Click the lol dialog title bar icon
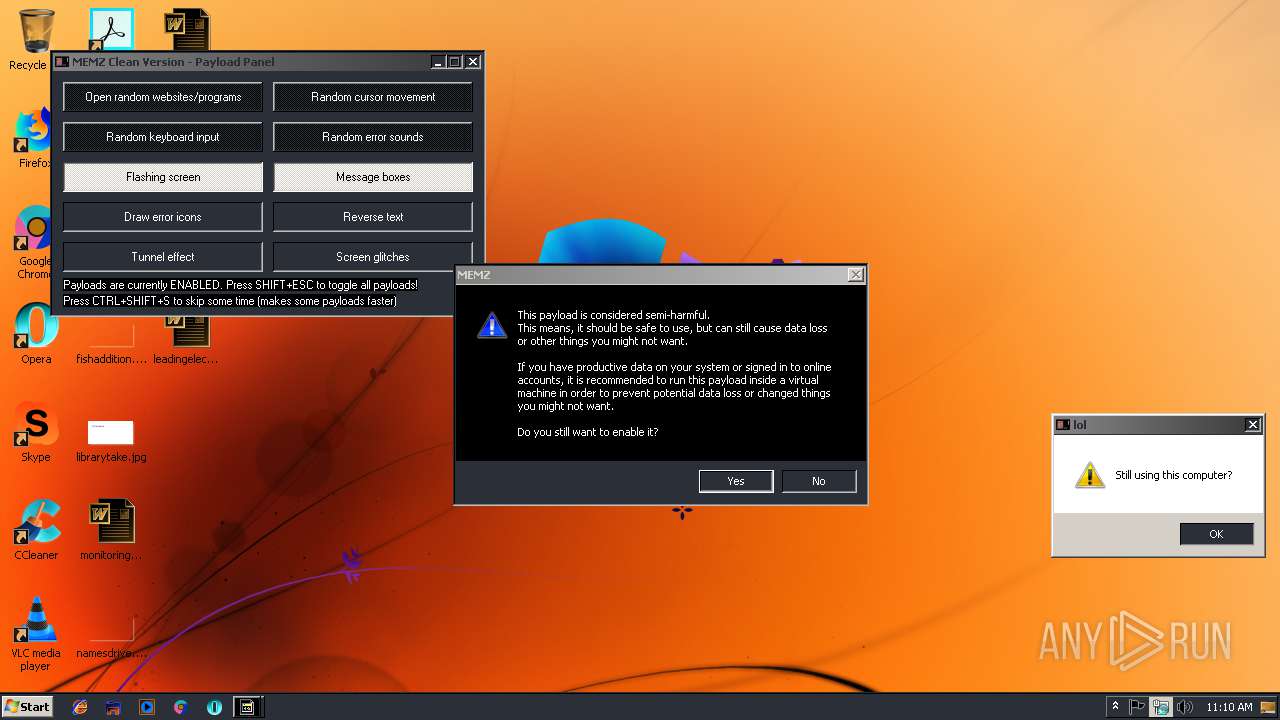The height and width of the screenshot is (720, 1280). pyautogui.click(x=1063, y=425)
